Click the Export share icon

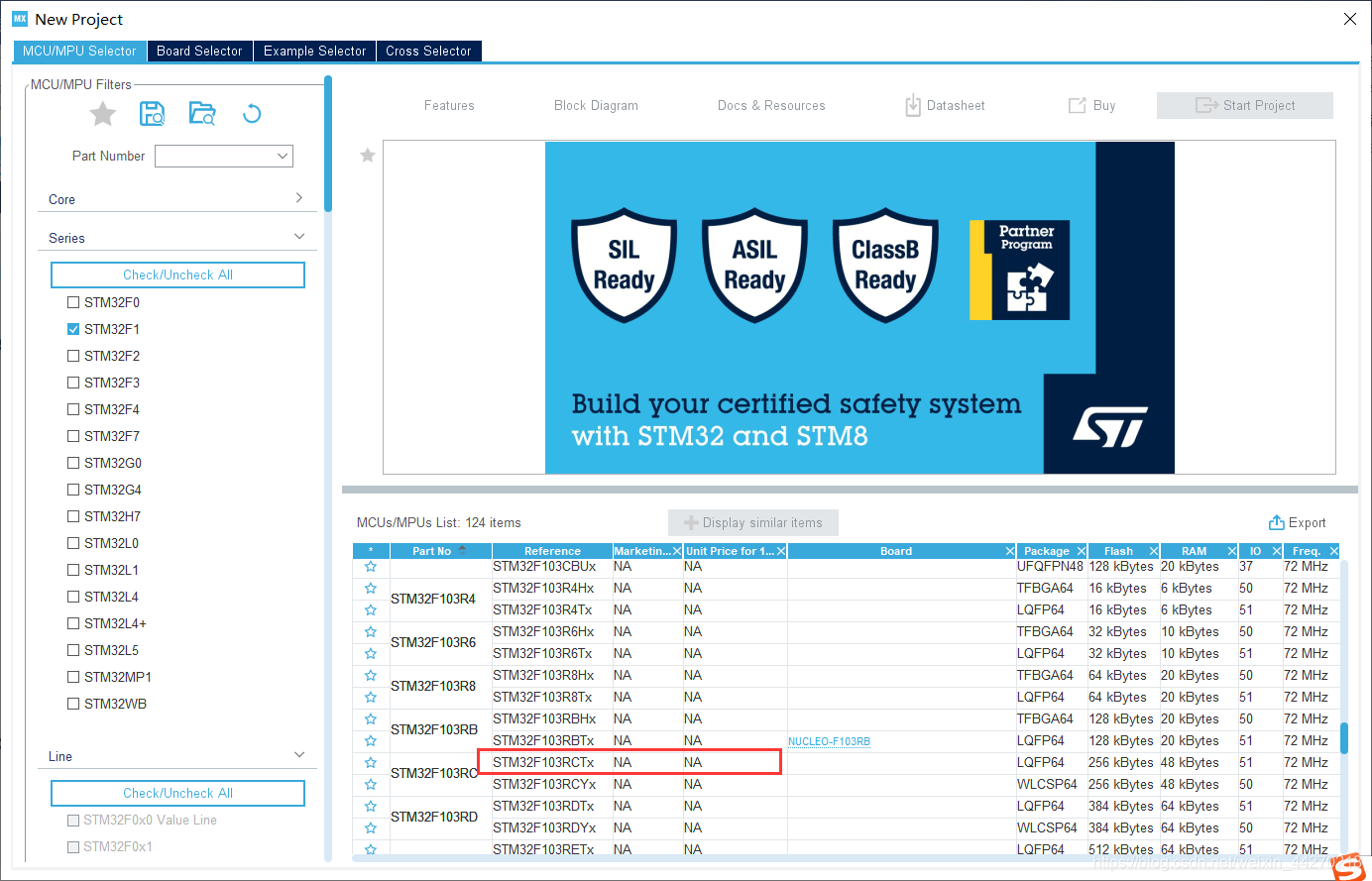1277,522
